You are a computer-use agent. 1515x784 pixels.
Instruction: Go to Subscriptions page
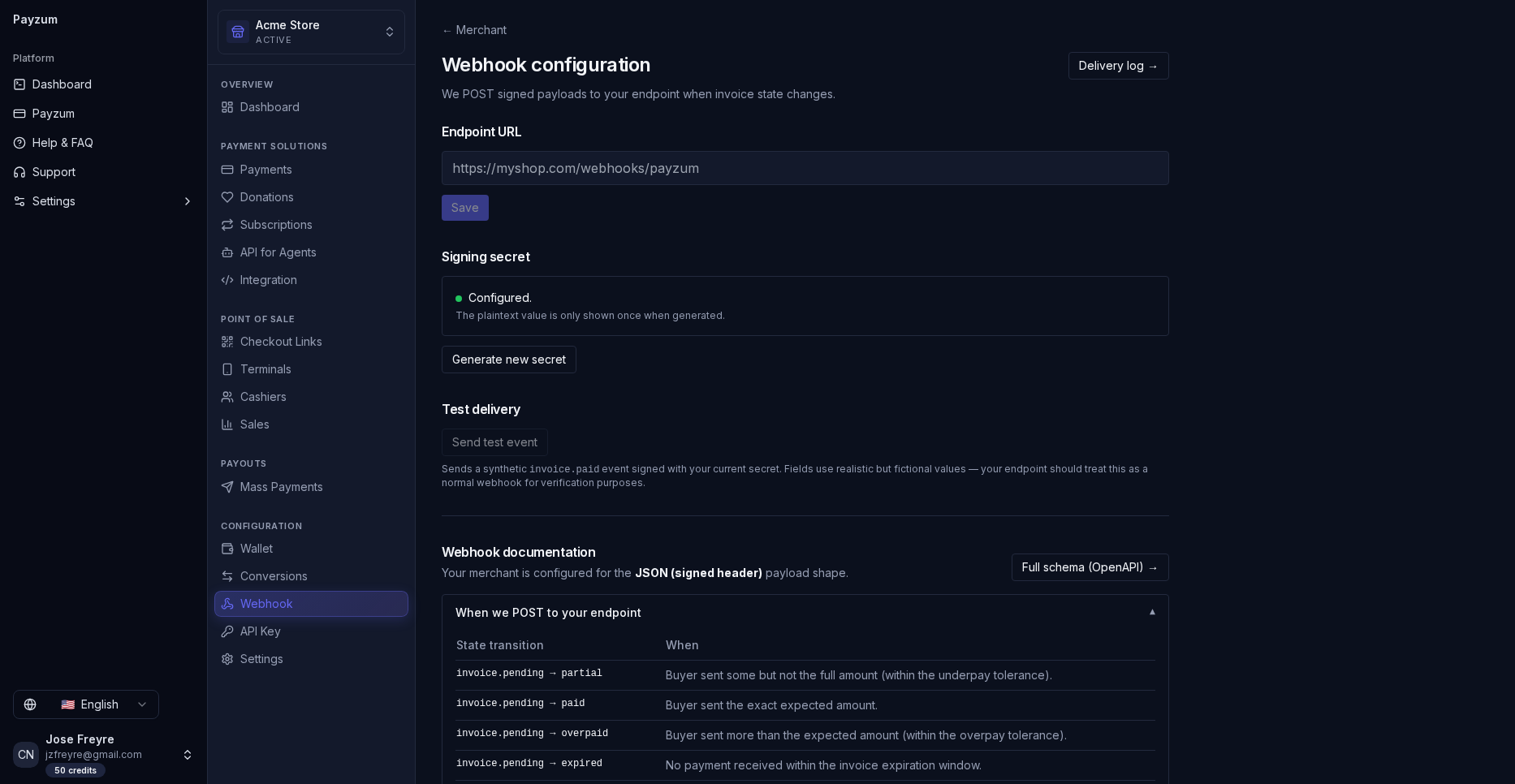311,225
